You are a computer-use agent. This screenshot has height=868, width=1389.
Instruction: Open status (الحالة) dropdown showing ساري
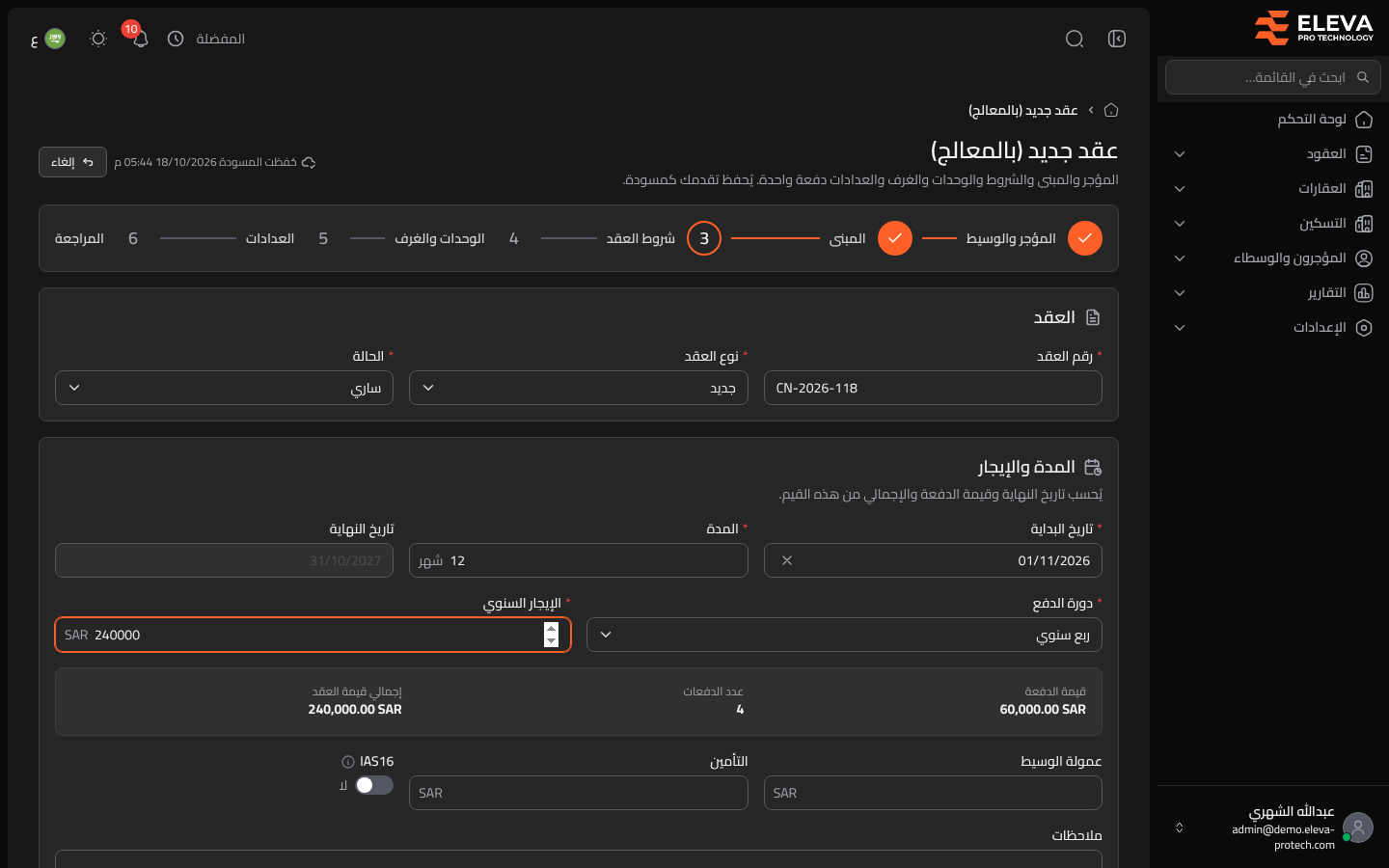(224, 388)
